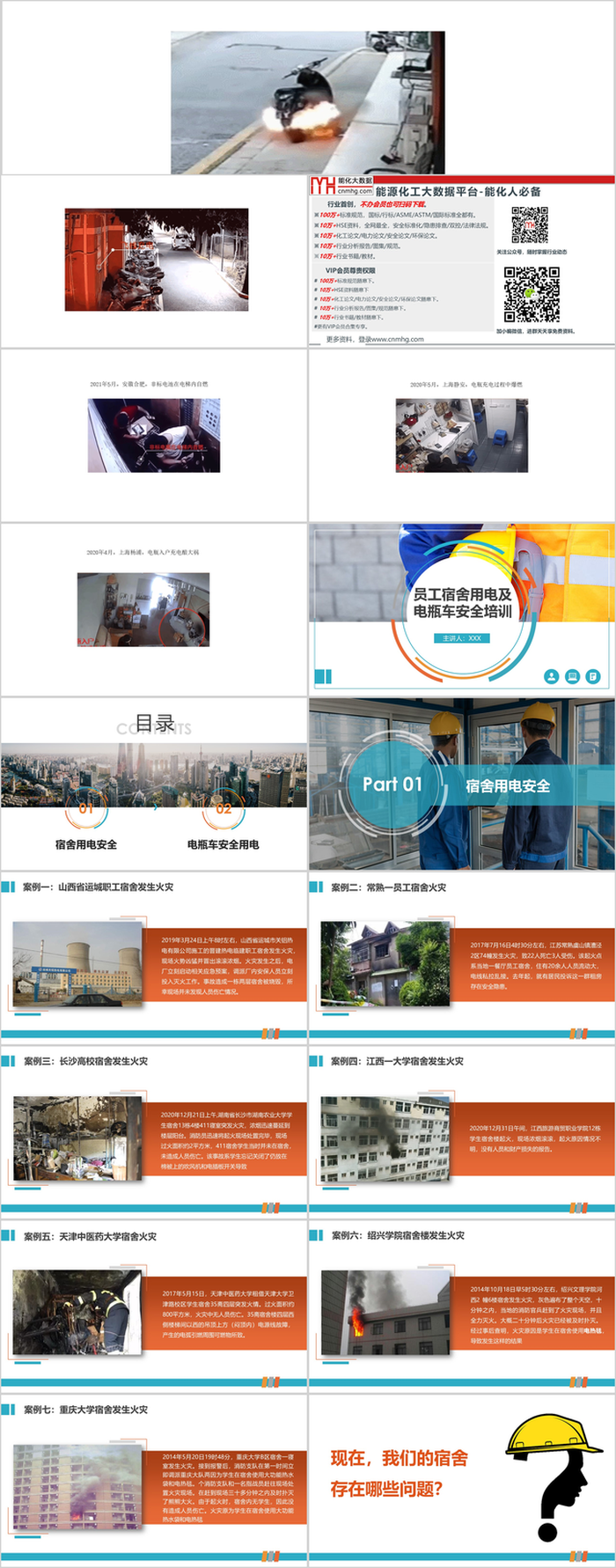Select the night street scooter parking photo
Screen dimensions: 616x1568
tap(157, 260)
